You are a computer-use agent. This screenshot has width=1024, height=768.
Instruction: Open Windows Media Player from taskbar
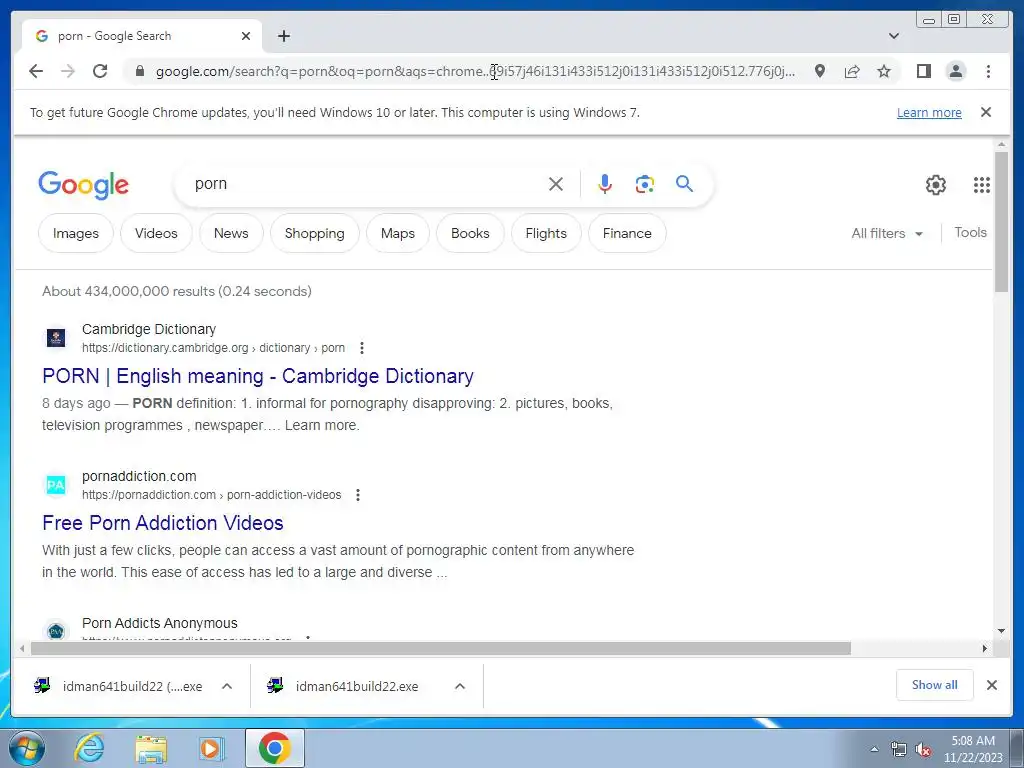(210, 748)
